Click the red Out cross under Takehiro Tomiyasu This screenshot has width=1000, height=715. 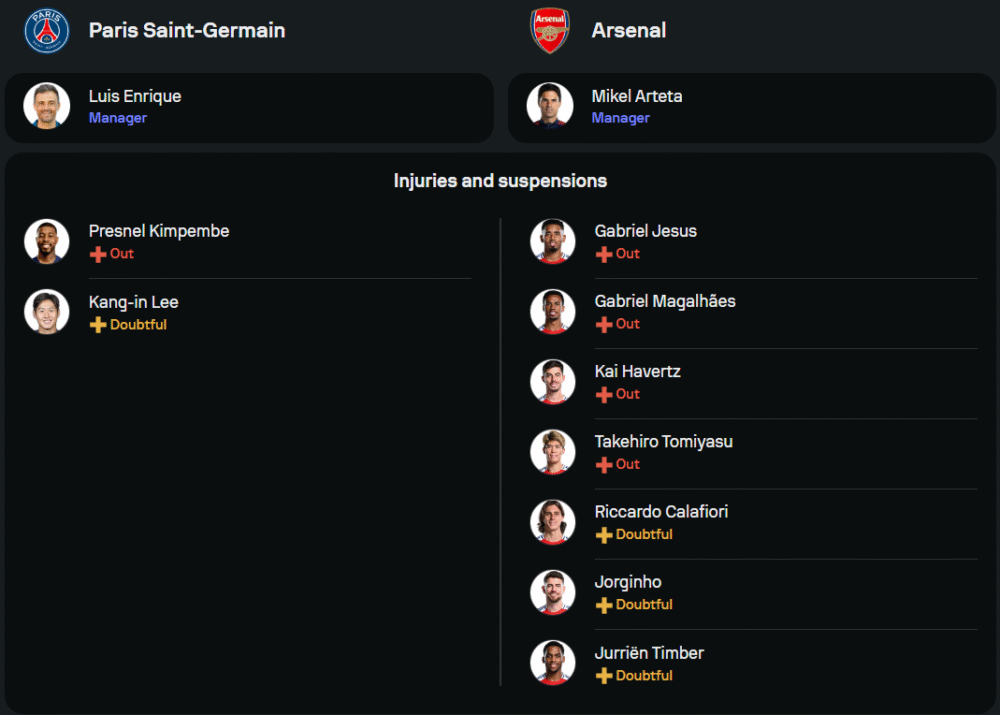click(x=604, y=464)
